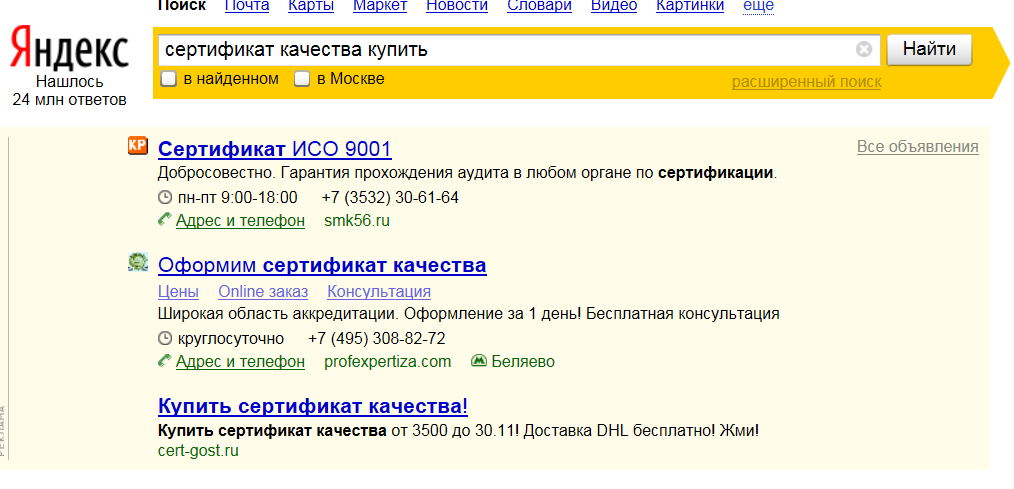Open Новости from the top navigation
Screen dimensions: 1014x489
pyautogui.click(x=457, y=6)
